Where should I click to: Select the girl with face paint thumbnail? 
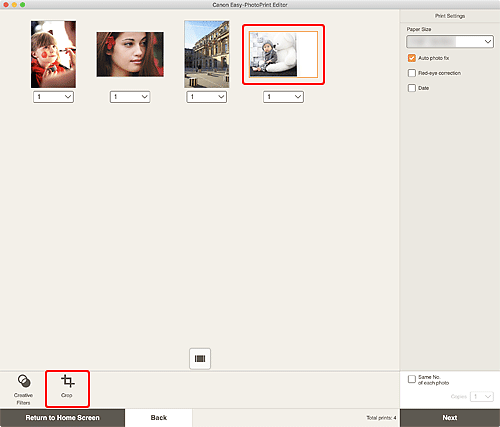53,54
